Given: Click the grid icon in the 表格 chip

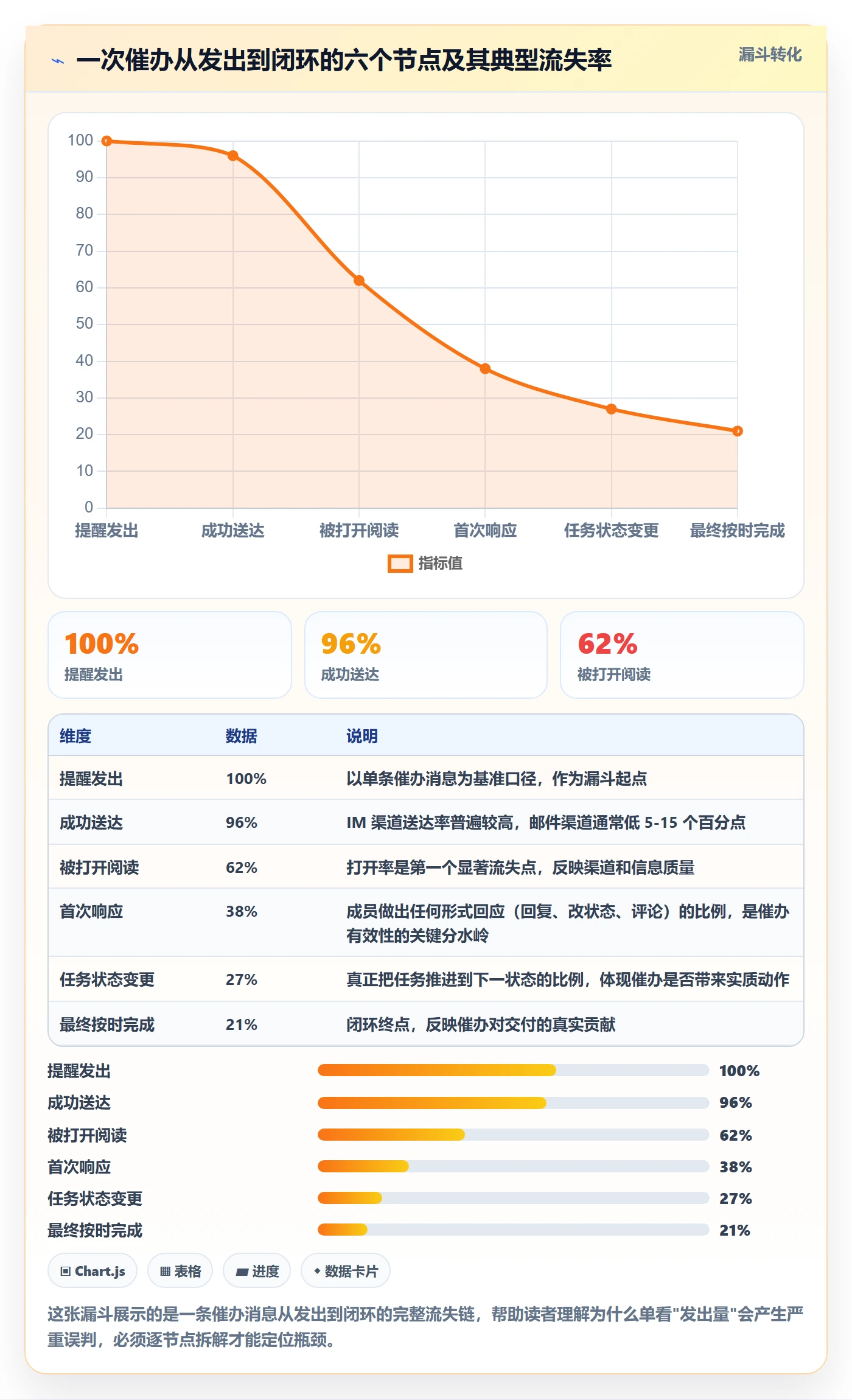Looking at the screenshot, I should tap(165, 1271).
